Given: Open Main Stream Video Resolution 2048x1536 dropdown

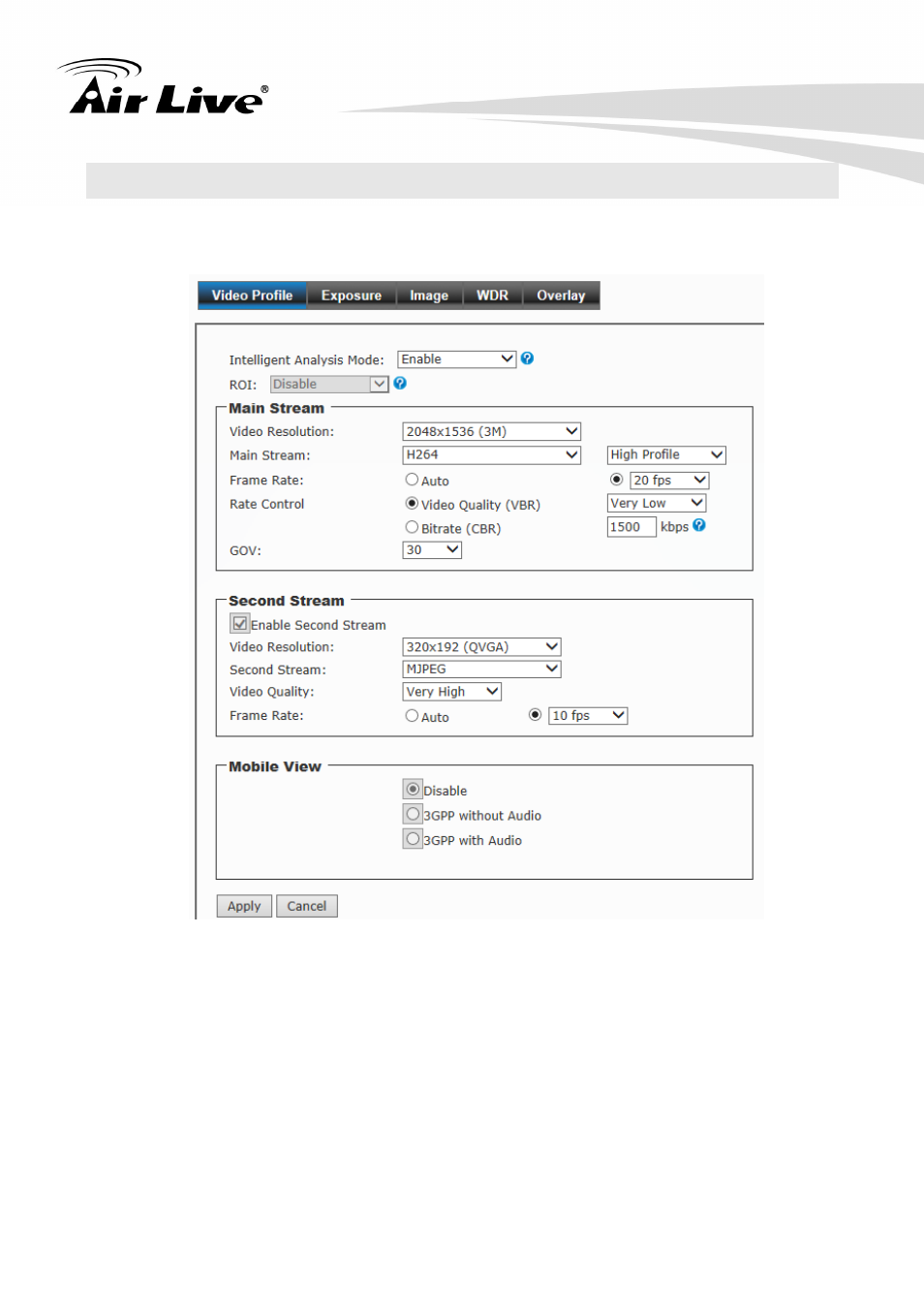Looking at the screenshot, I should coord(491,431).
